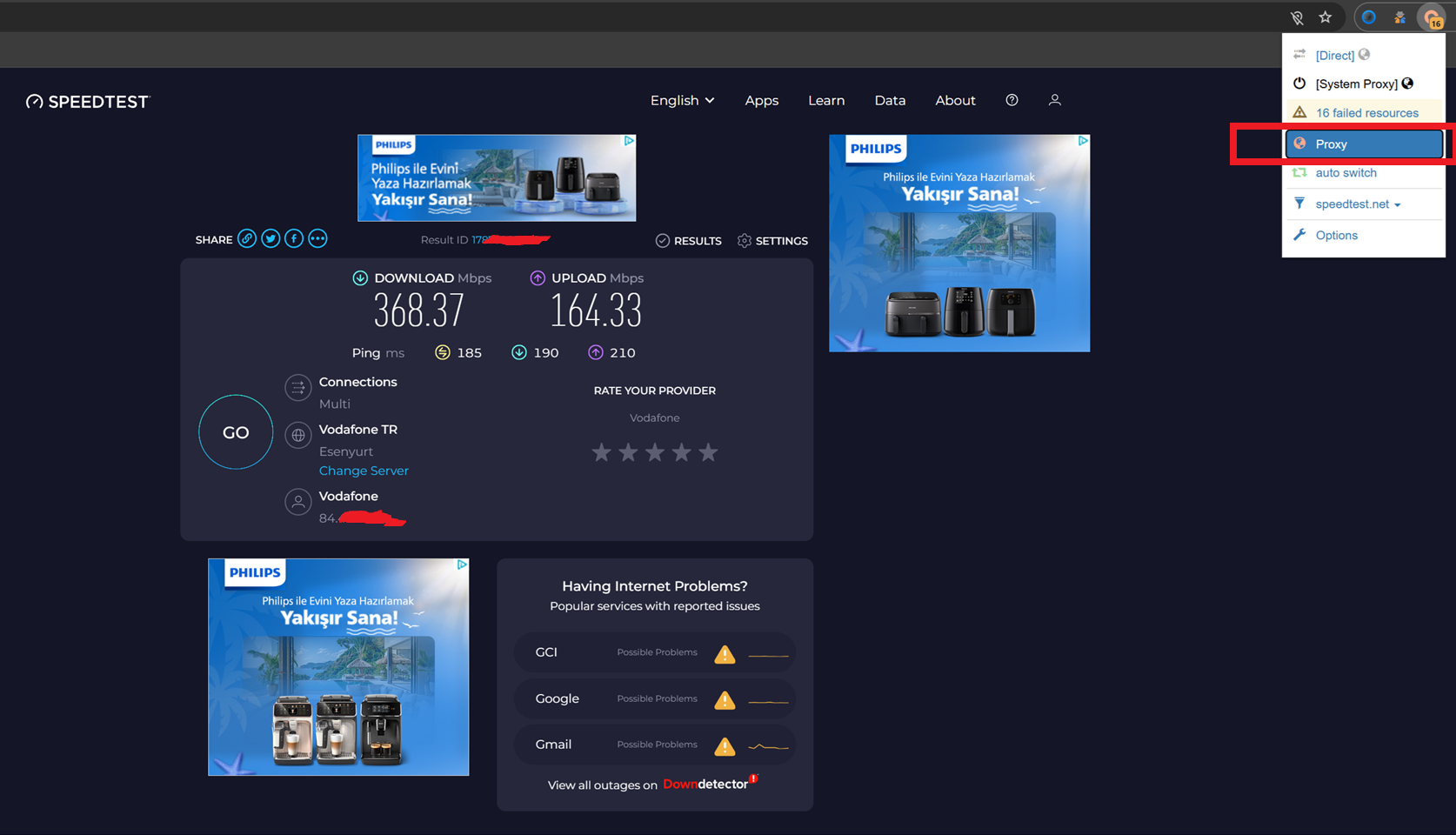Select the auto switch profile

click(x=1364, y=173)
